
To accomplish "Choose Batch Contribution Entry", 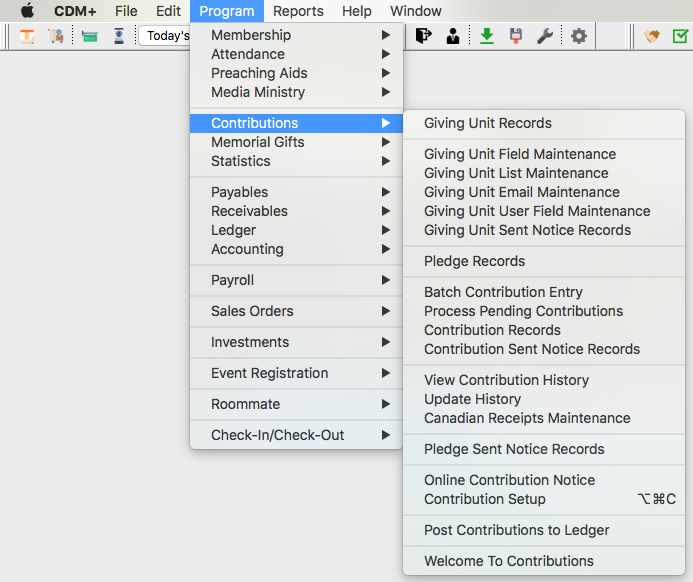I will pos(503,292).
